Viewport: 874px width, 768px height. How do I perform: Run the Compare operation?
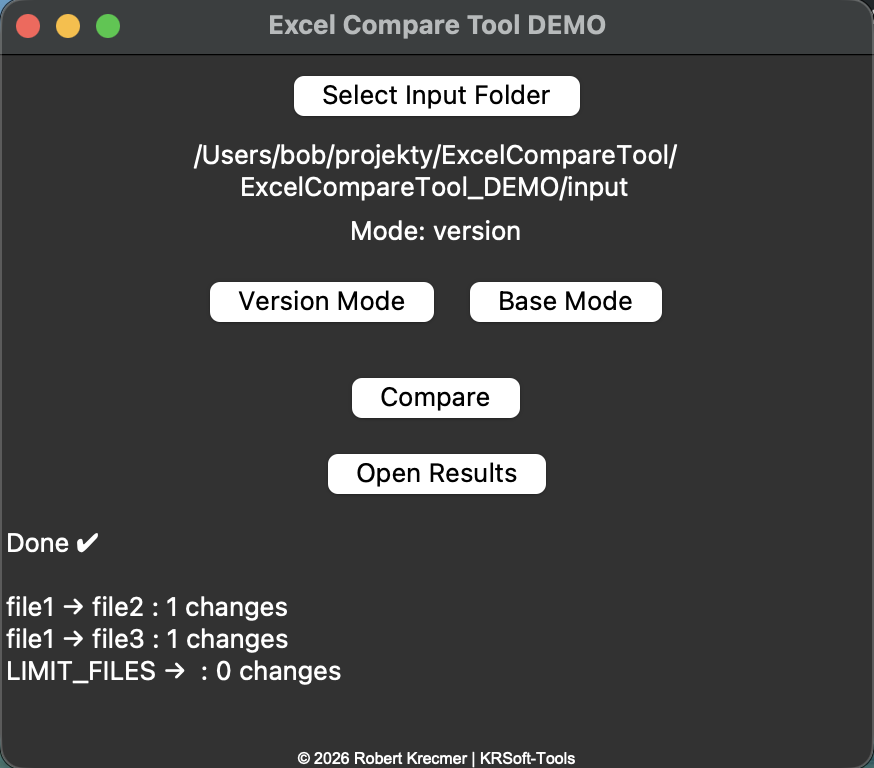pyautogui.click(x=435, y=397)
